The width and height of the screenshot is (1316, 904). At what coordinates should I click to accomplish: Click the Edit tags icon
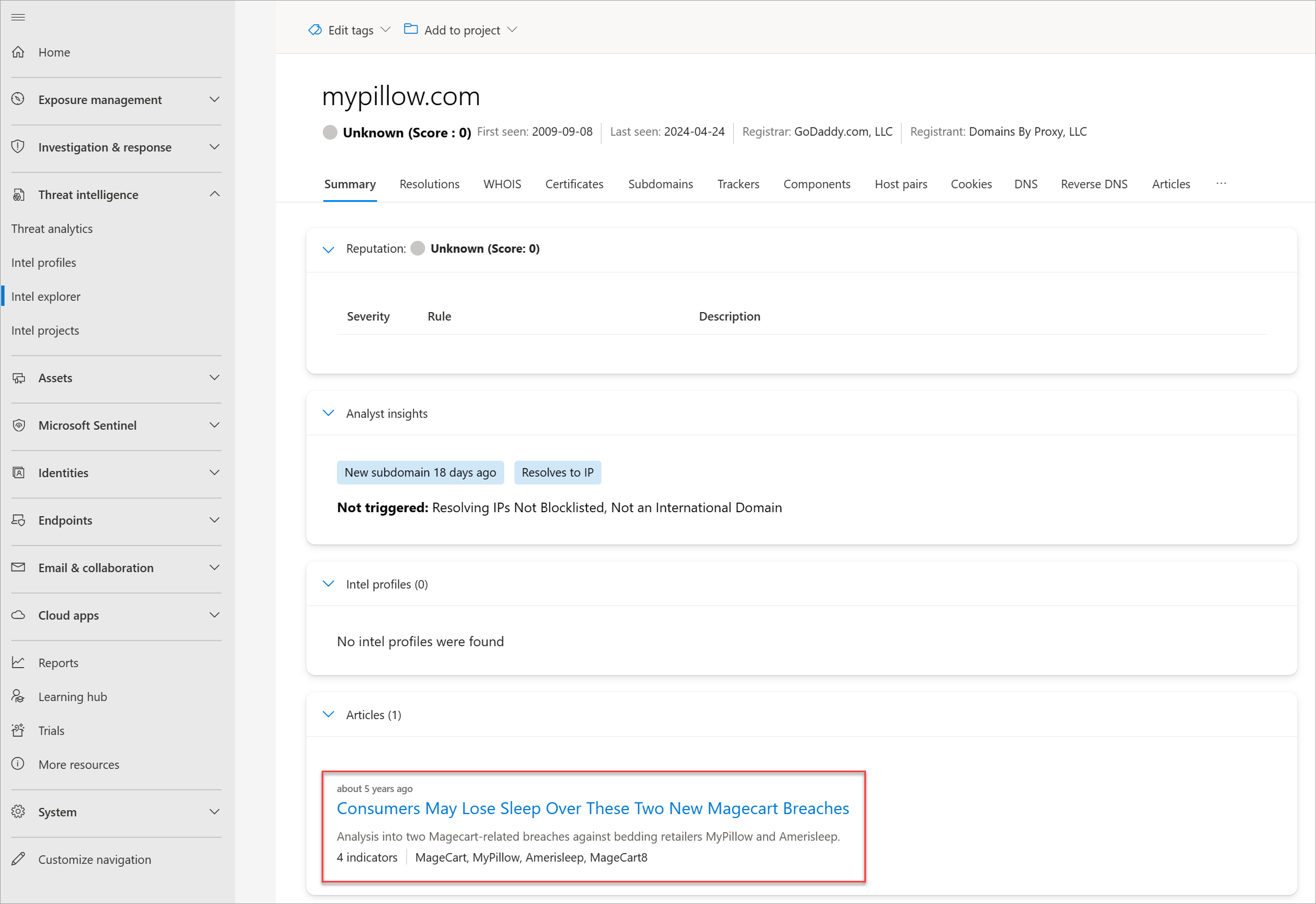click(x=315, y=30)
